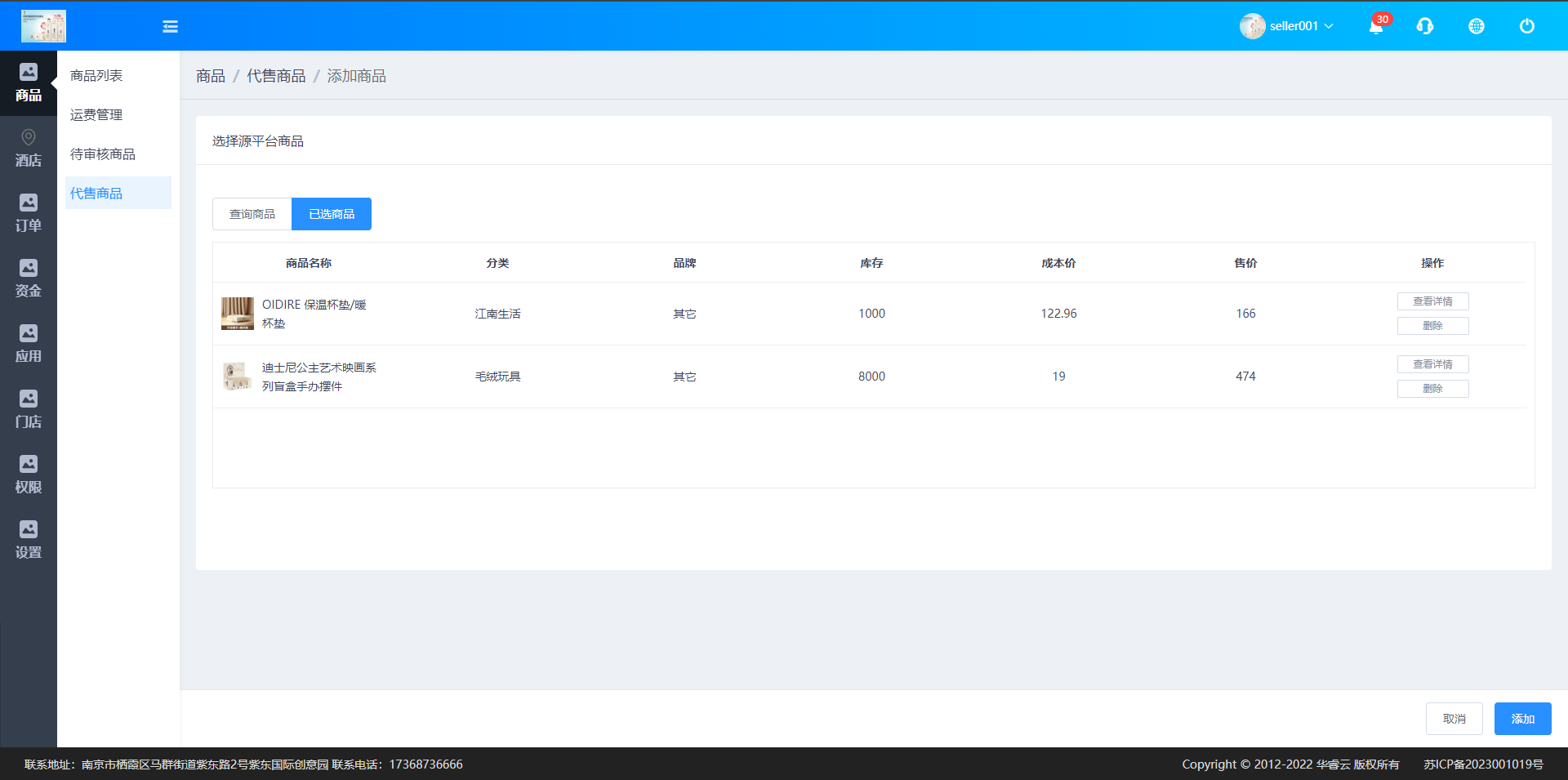Open 商品列表 in the submenu

[96, 76]
